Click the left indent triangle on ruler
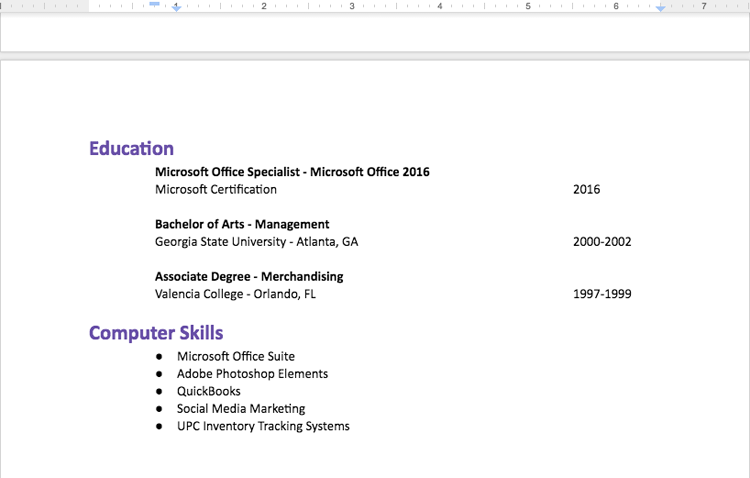 click(x=177, y=9)
